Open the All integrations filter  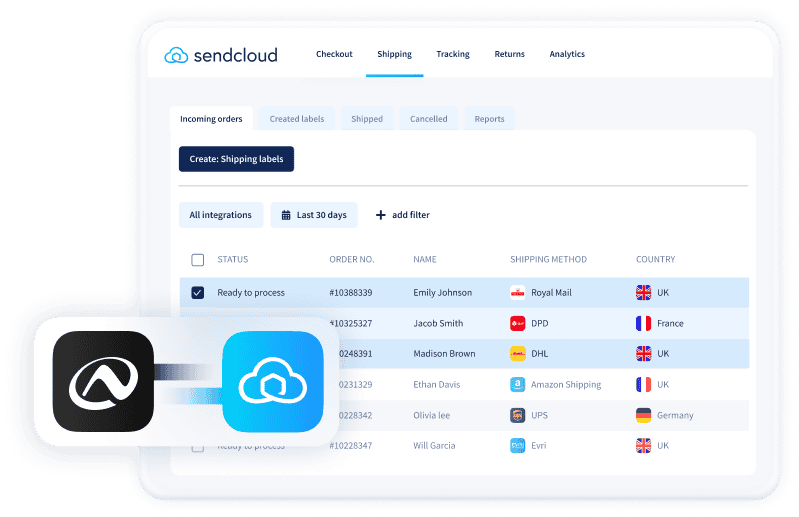click(221, 215)
